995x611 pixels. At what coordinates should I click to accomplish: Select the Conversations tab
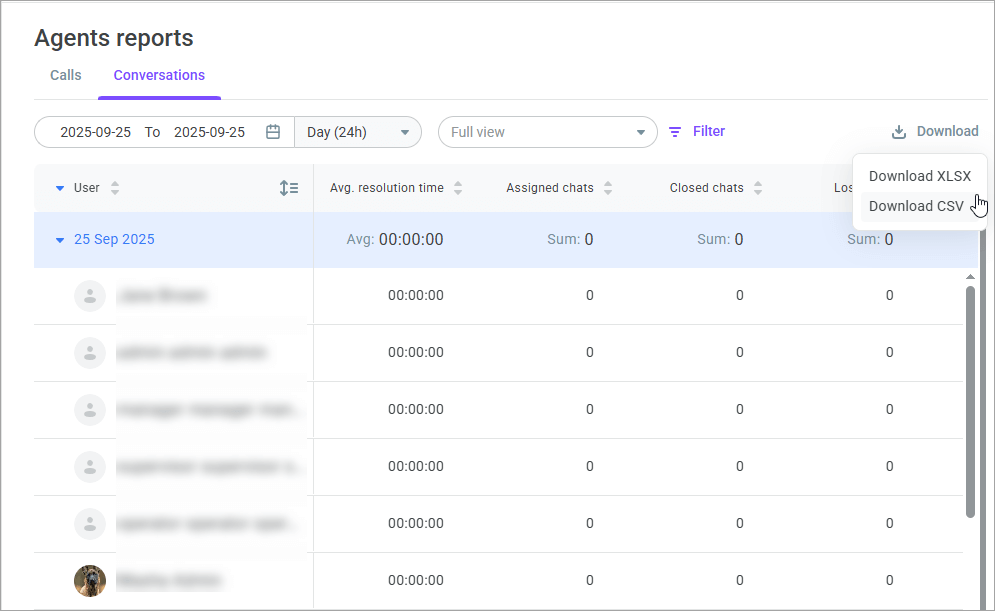click(159, 75)
